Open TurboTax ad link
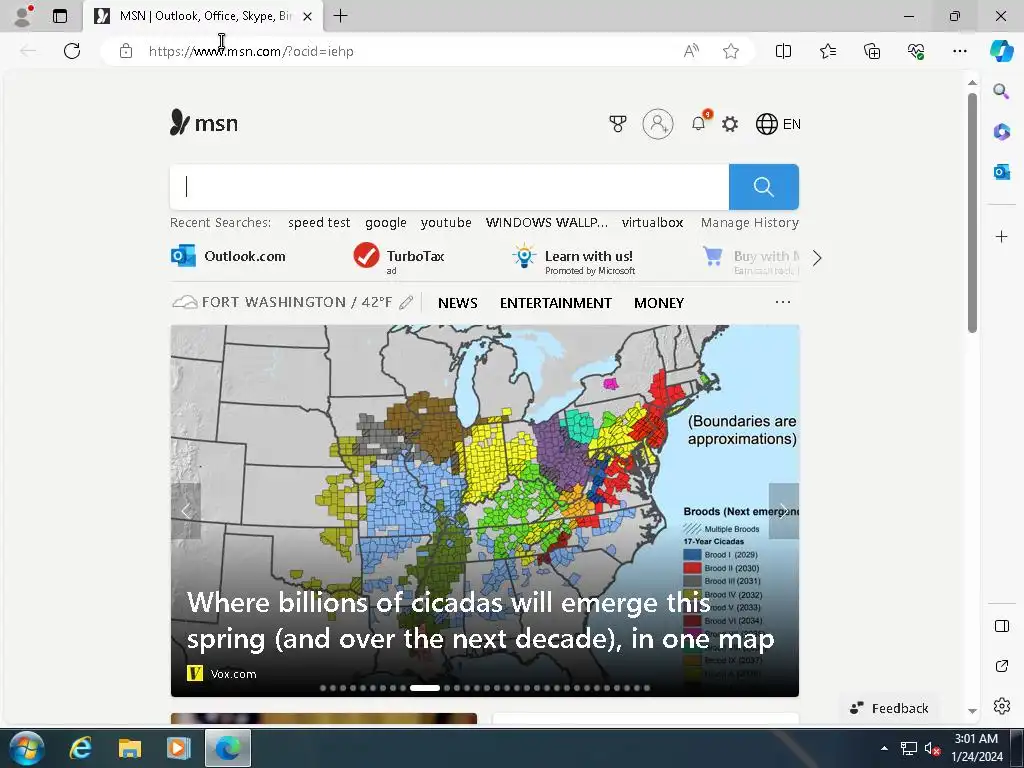Image resolution: width=1024 pixels, height=768 pixels. [399, 257]
